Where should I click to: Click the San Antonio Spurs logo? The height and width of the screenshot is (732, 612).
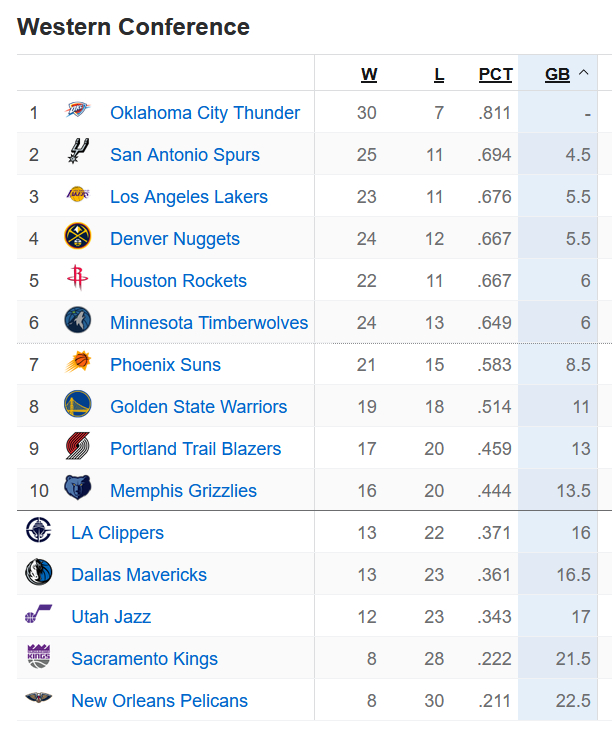(78, 154)
